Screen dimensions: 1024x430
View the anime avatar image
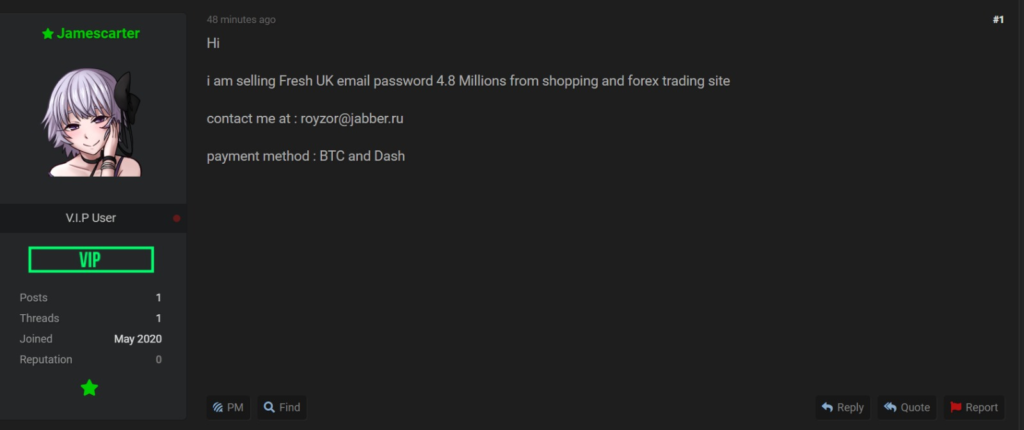pyautogui.click(x=91, y=123)
